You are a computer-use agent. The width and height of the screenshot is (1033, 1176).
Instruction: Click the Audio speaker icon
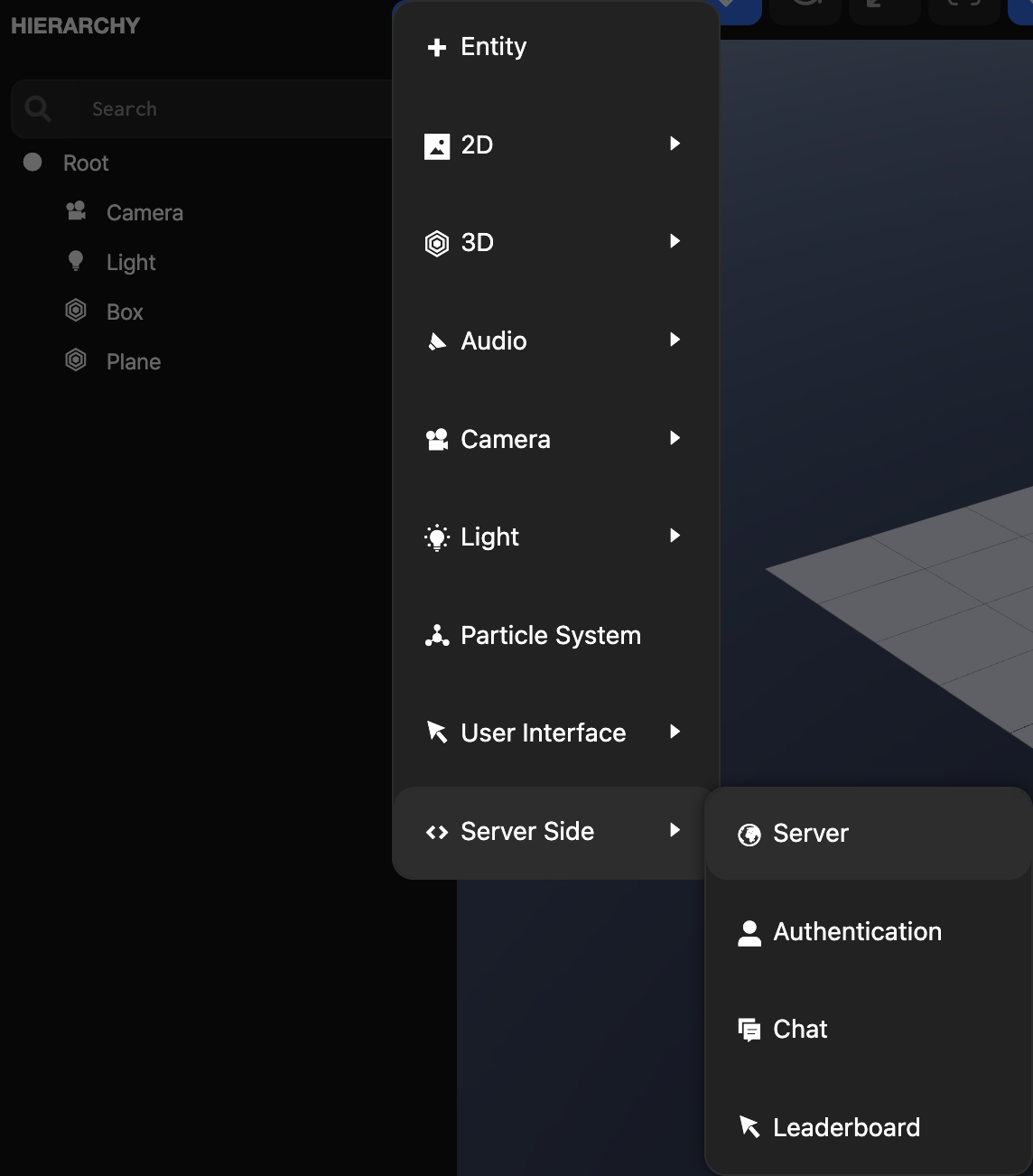(437, 341)
